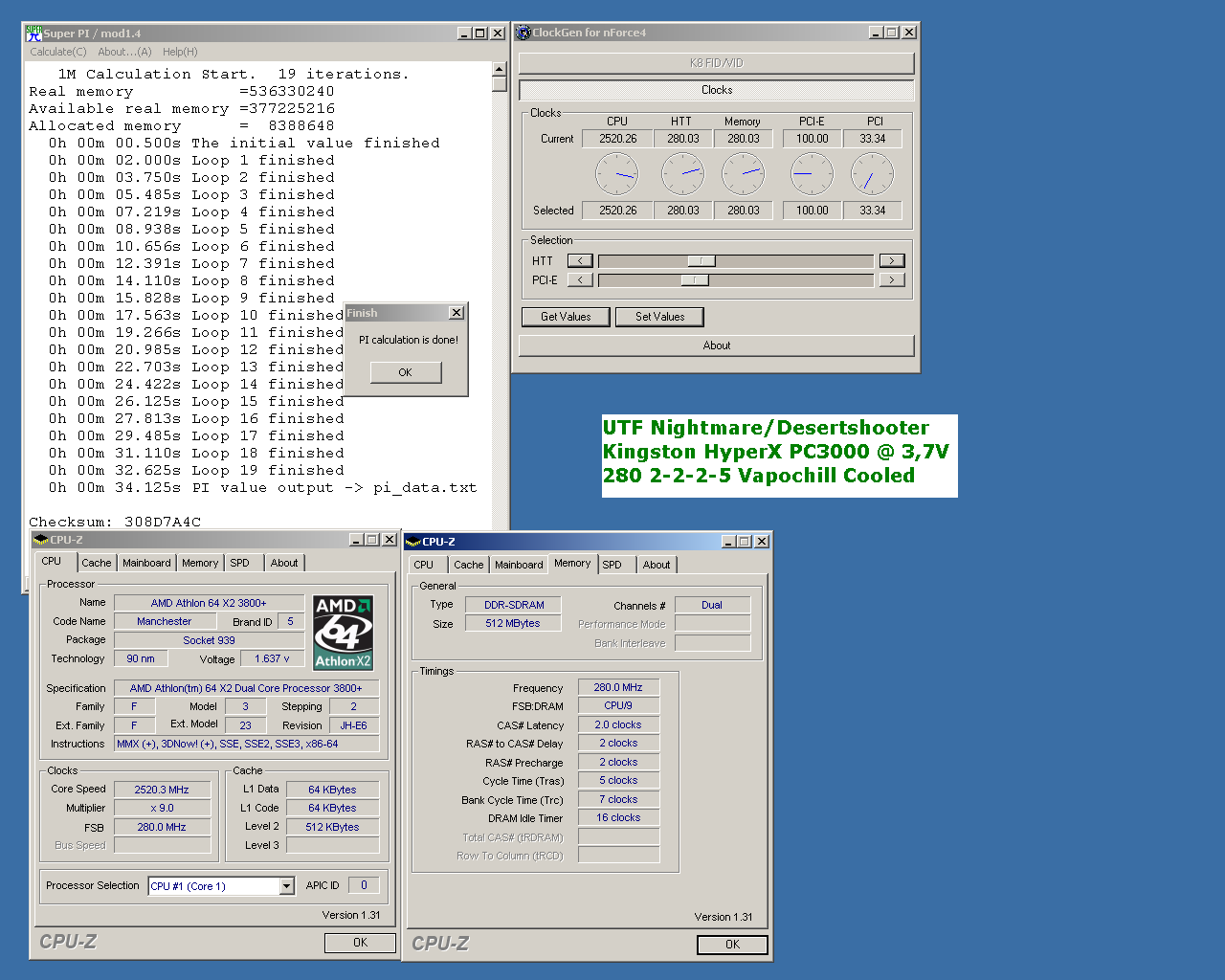The width and height of the screenshot is (1225, 980).
Task: Click the PCI-E clock dial in ClockGen
Action: click(812, 174)
